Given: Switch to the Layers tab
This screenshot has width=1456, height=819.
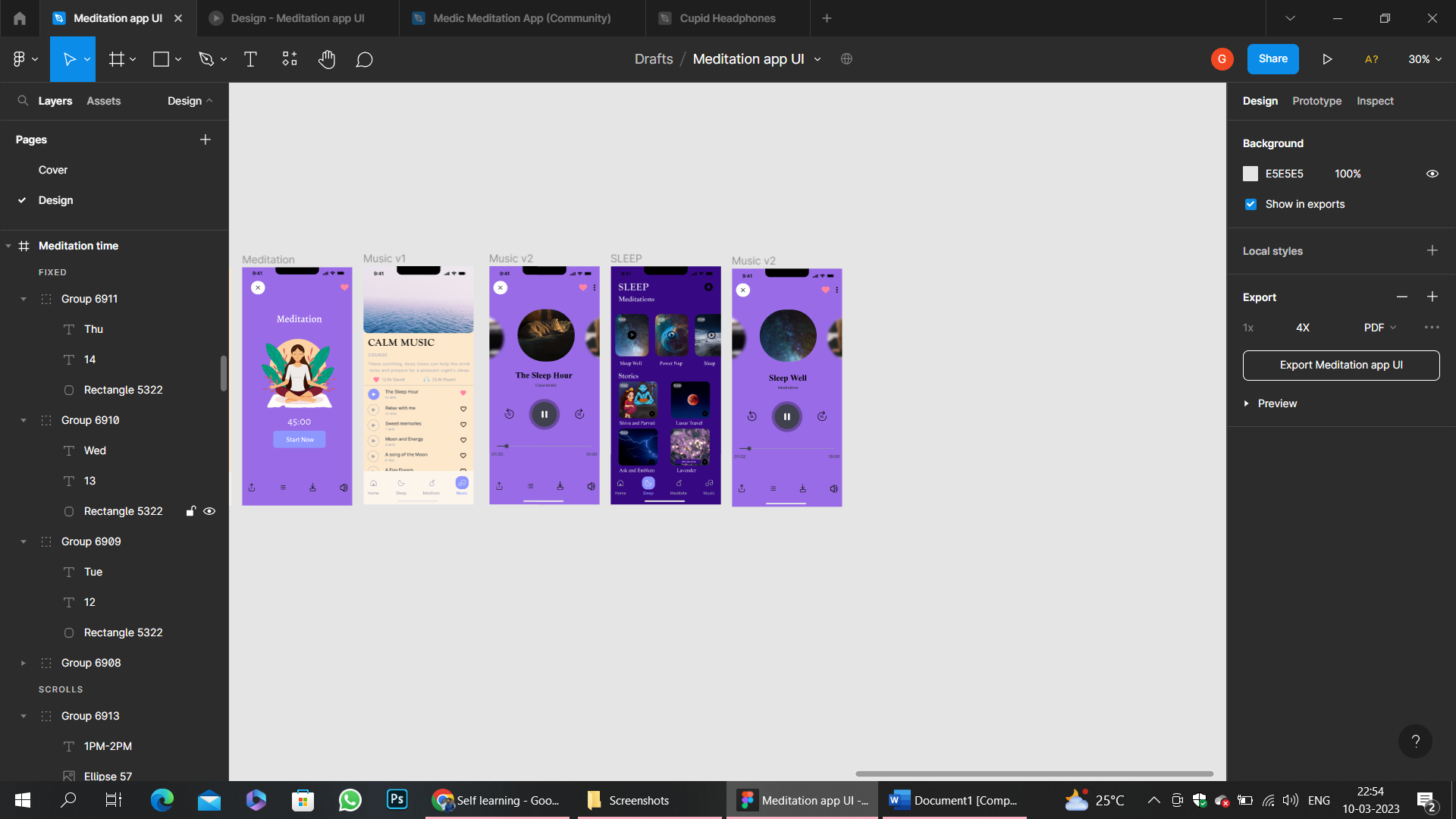Looking at the screenshot, I should coord(55,101).
